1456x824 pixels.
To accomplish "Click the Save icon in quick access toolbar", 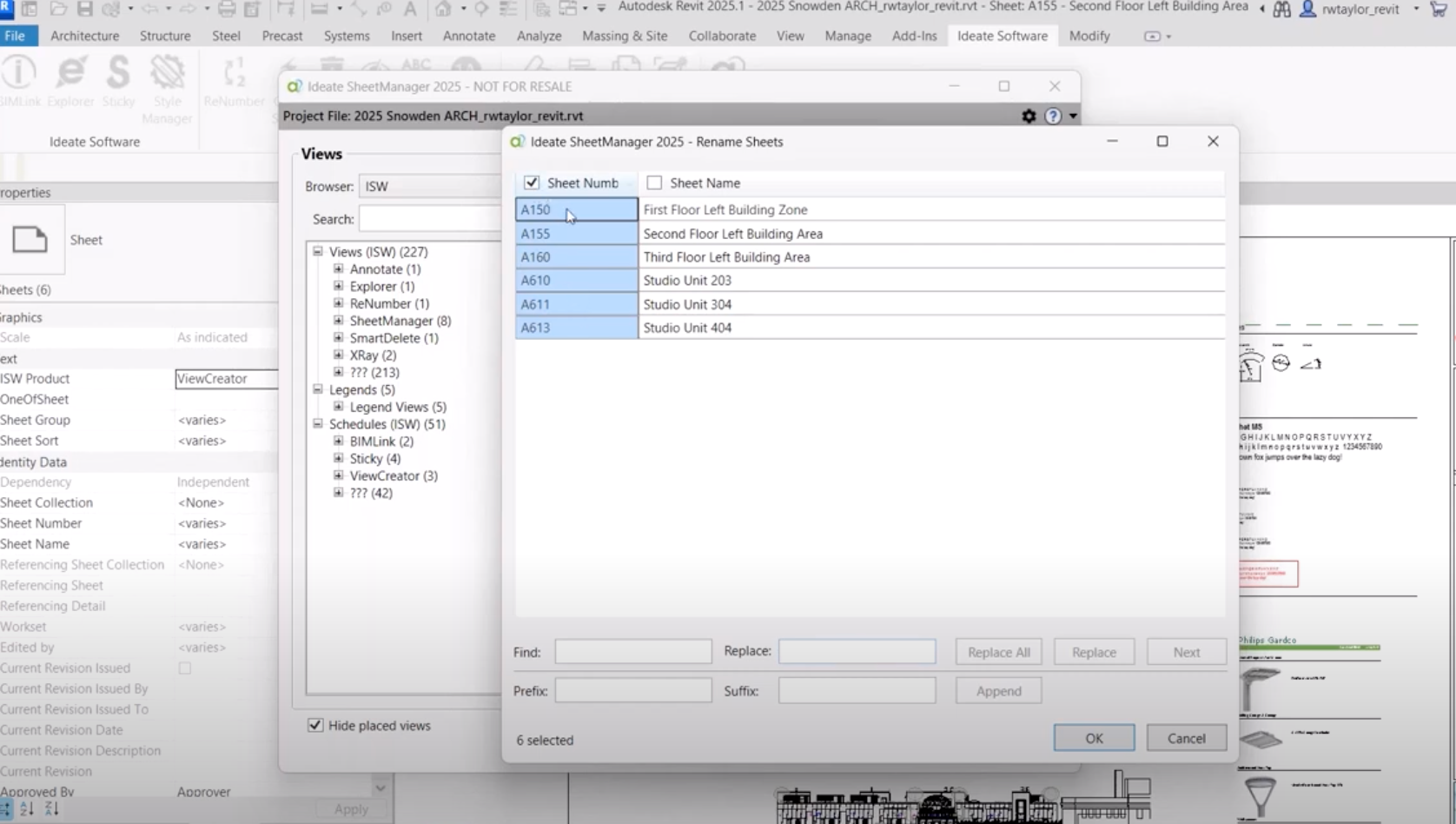I will pos(84,9).
